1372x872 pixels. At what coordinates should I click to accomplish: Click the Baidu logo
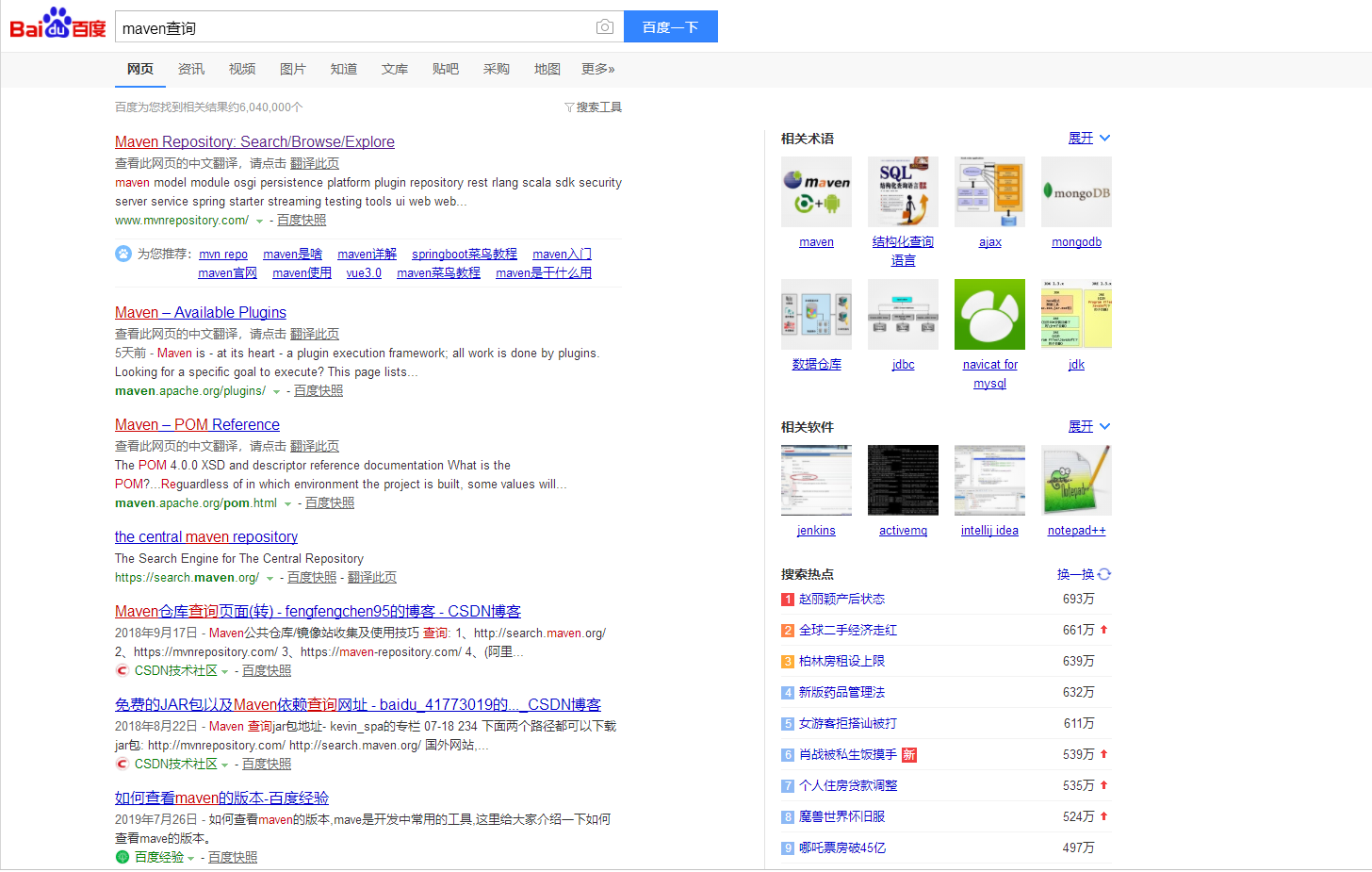point(57,25)
